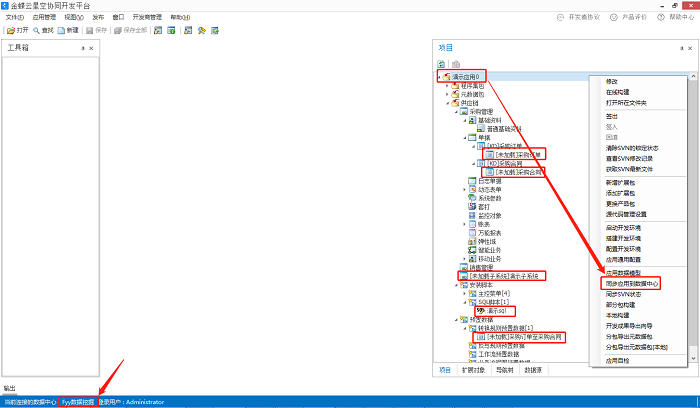Open the 应用管理 menu
This screenshot has height=408, width=700.
[x=44, y=17]
